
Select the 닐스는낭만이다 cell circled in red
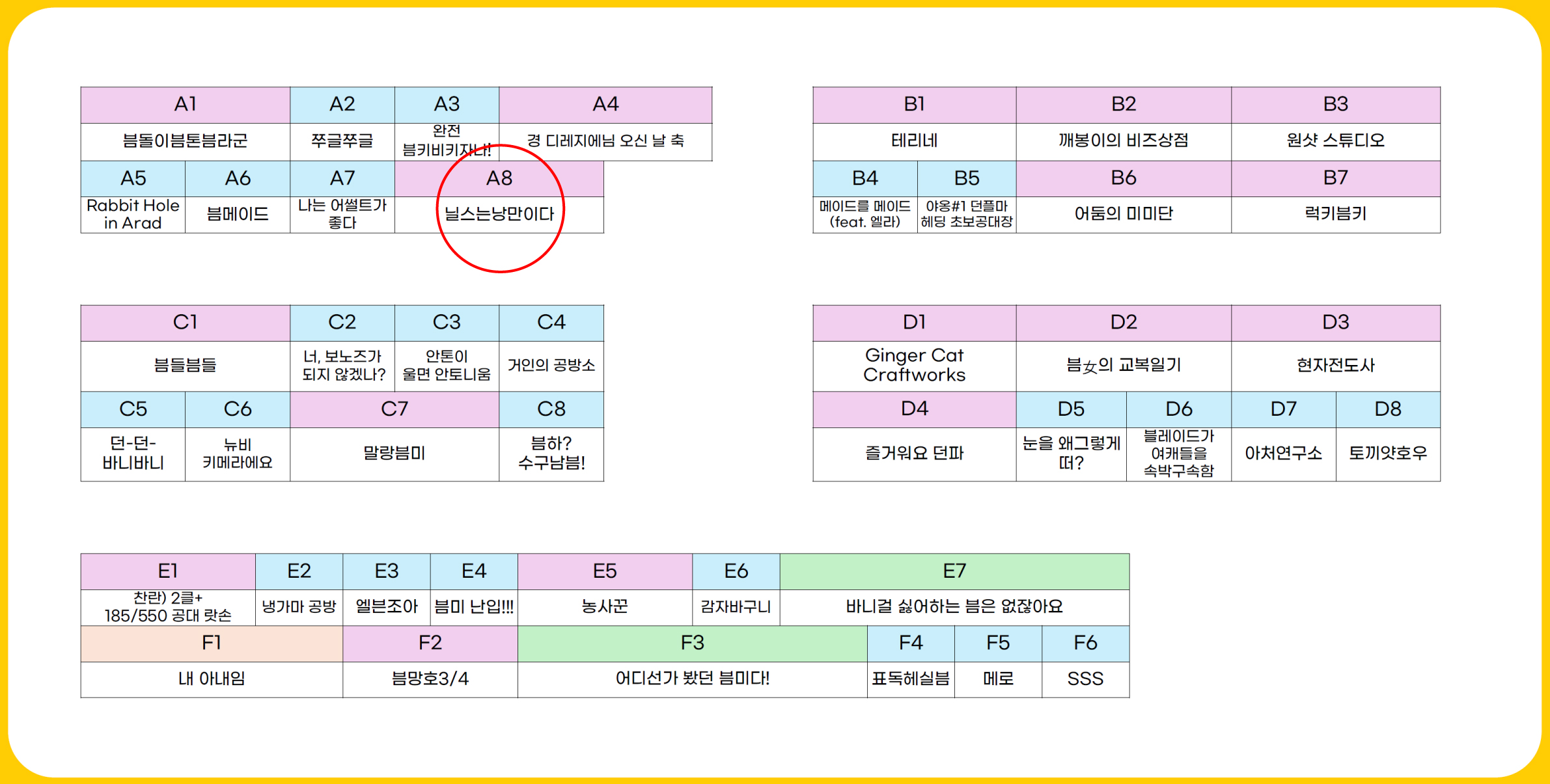499,214
